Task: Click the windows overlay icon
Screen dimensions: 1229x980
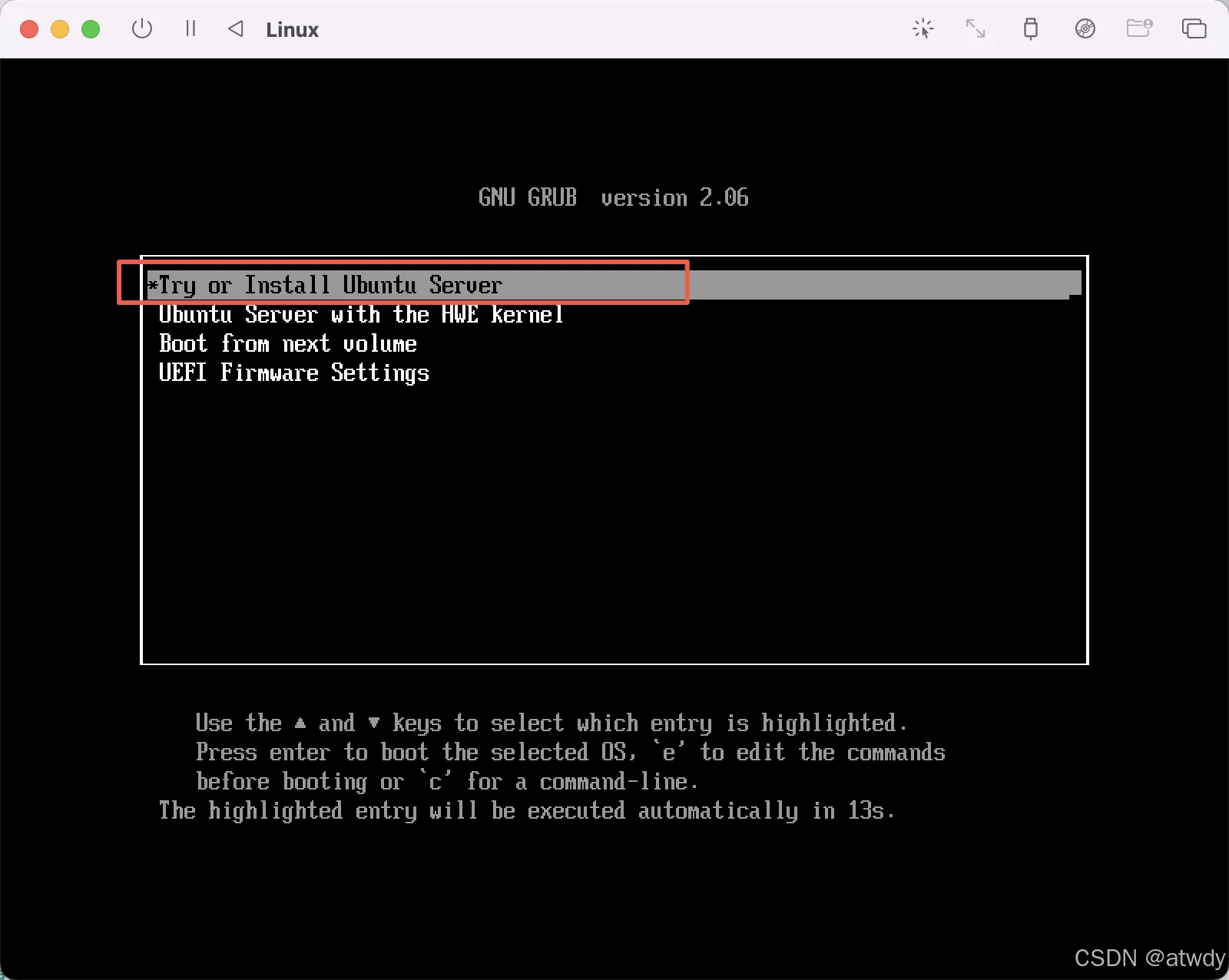Action: [x=1194, y=29]
